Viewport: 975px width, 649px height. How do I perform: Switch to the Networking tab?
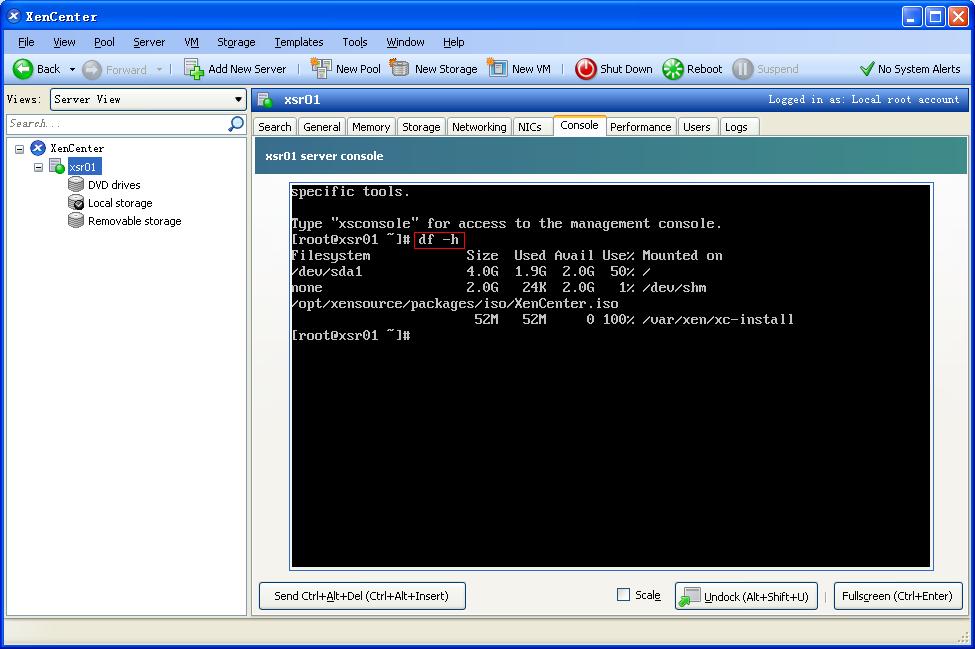coord(479,127)
